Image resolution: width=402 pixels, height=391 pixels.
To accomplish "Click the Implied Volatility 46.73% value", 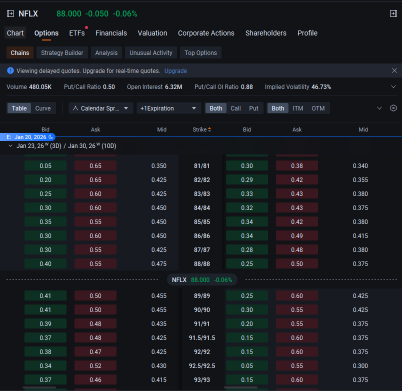I will [x=321, y=87].
